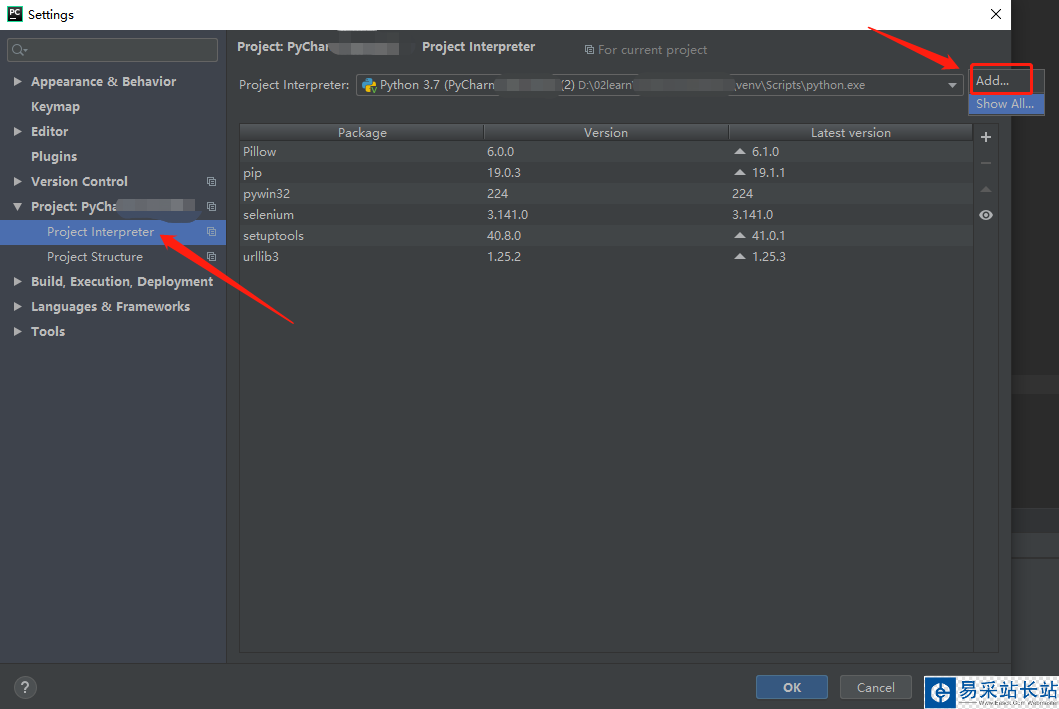This screenshot has height=709, width=1059.
Task: Sort by Latest version column header
Action: click(850, 132)
